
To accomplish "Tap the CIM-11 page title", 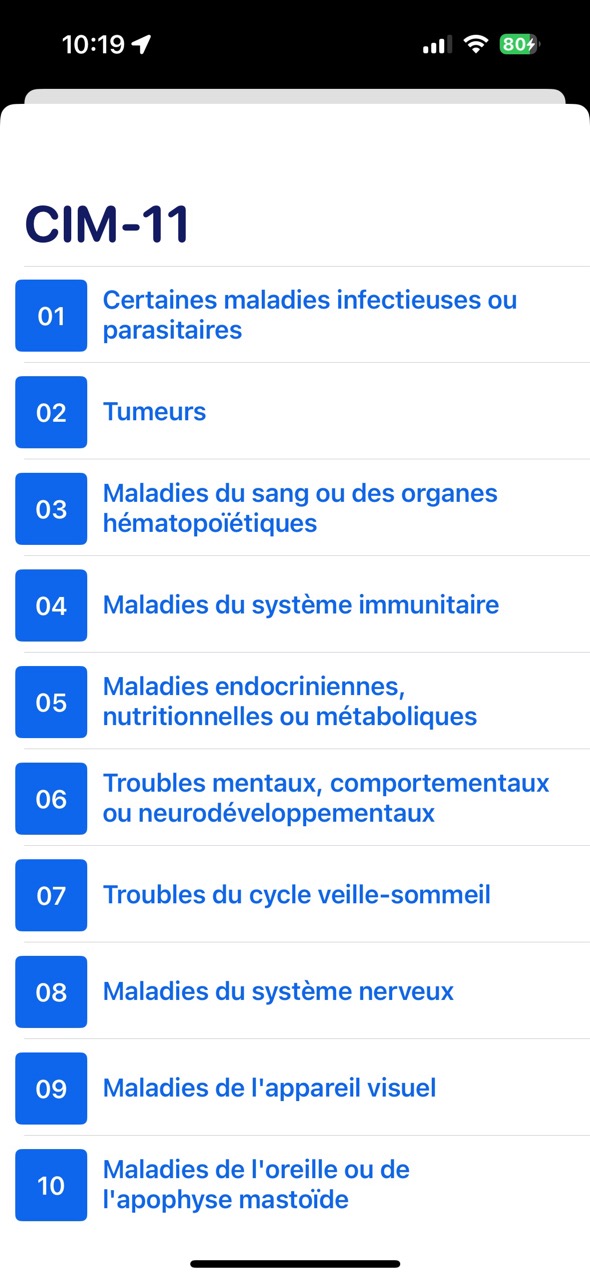I will [x=106, y=223].
